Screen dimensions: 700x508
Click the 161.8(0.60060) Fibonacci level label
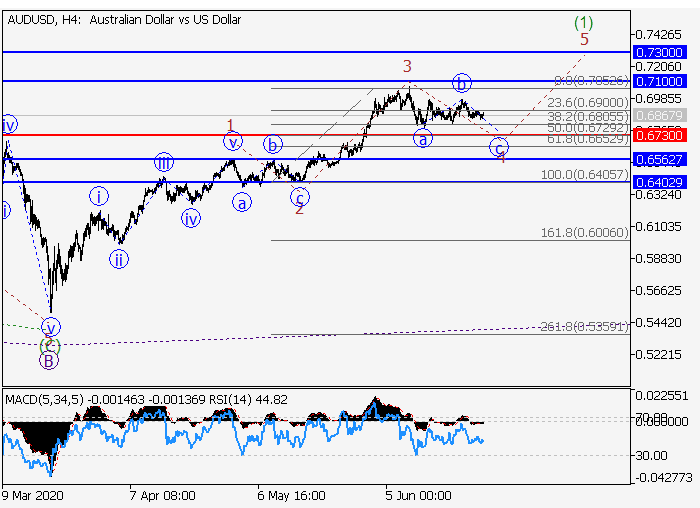click(584, 232)
